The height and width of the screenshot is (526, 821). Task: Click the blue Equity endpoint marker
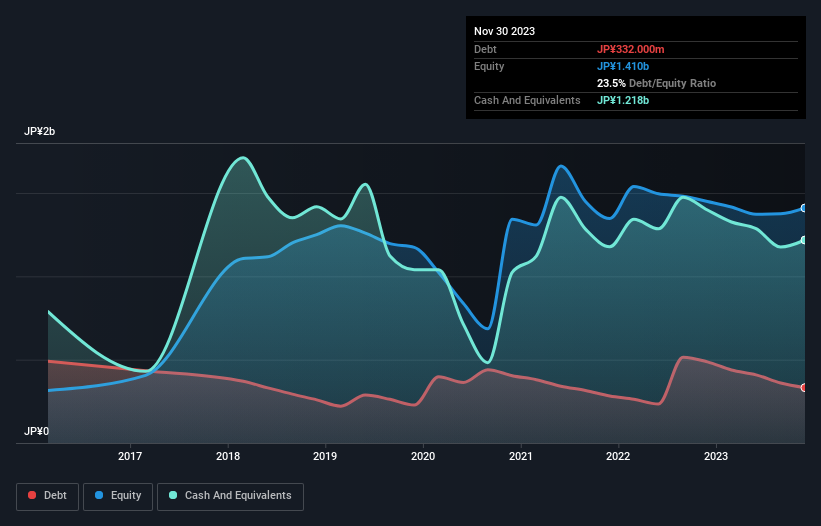pos(804,208)
